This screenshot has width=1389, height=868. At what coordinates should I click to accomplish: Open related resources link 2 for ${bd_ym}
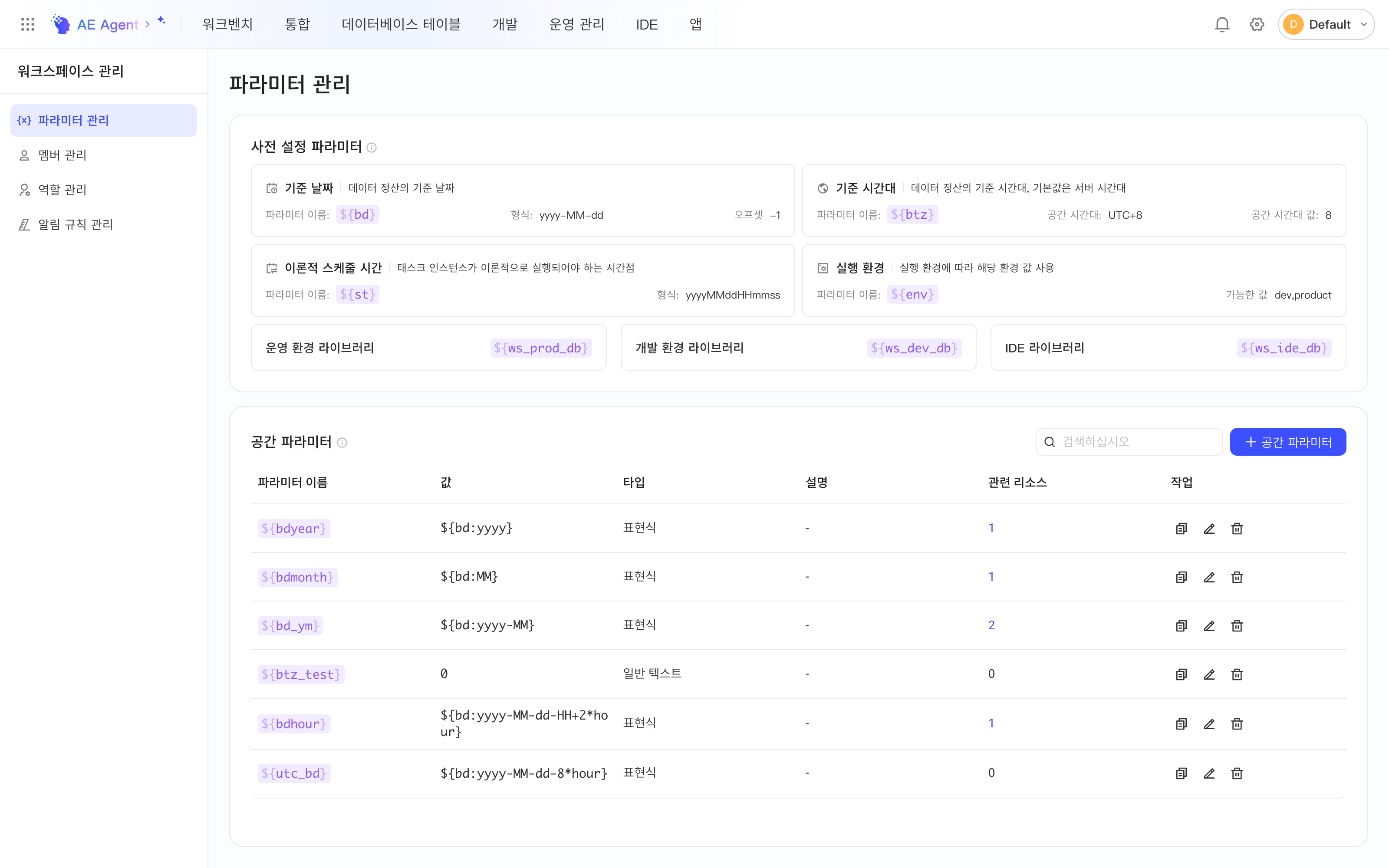pyautogui.click(x=991, y=625)
